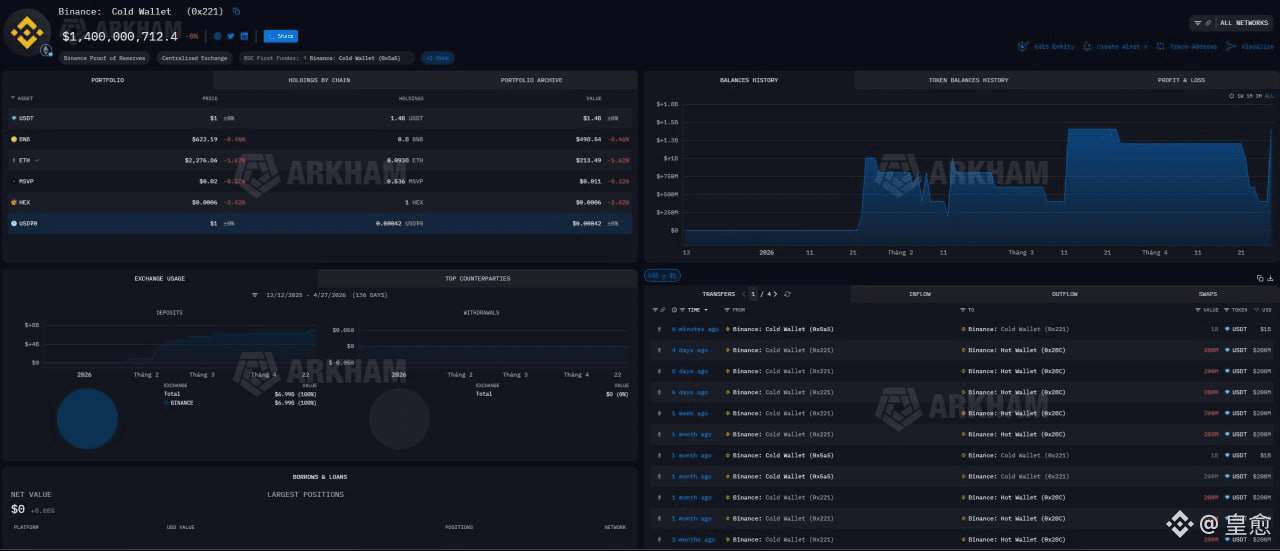Sort transfers by the TIME column arrow
The width and height of the screenshot is (1280, 551).
[706, 310]
